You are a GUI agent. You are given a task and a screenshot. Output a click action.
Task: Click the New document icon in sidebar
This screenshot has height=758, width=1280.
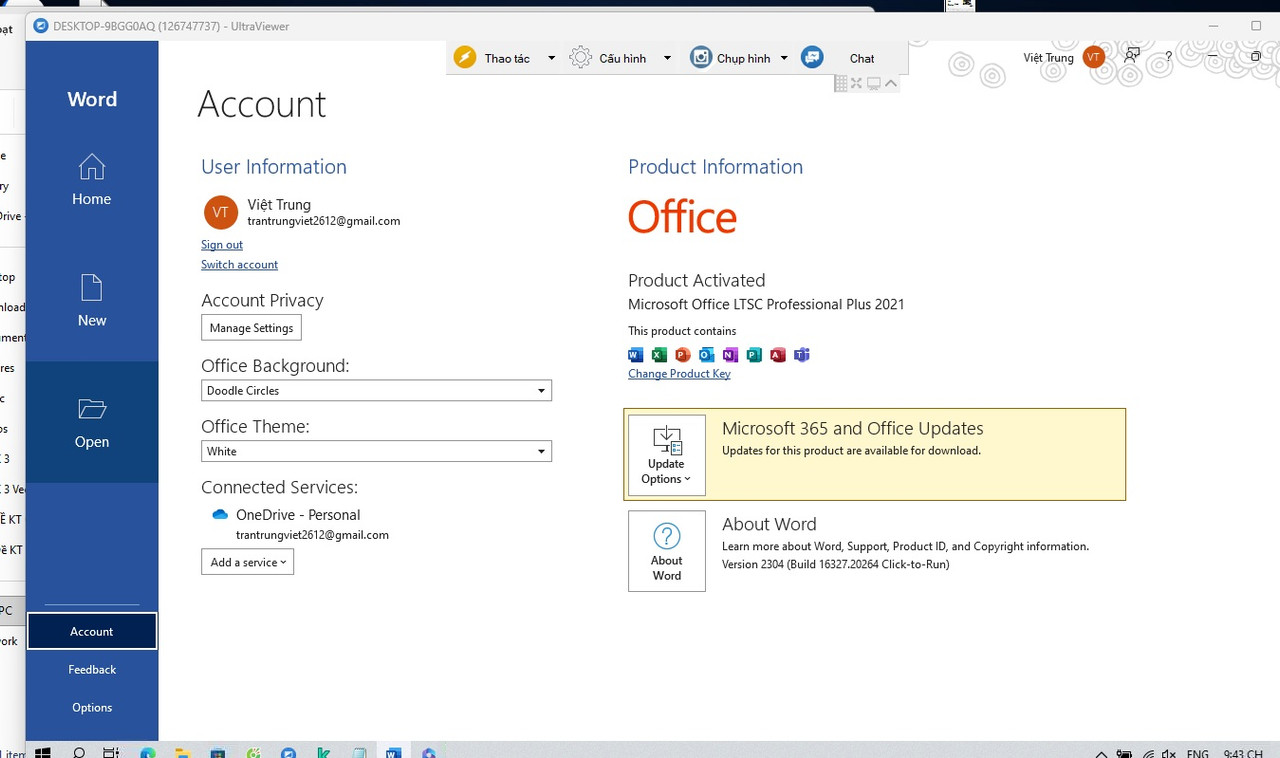(92, 288)
